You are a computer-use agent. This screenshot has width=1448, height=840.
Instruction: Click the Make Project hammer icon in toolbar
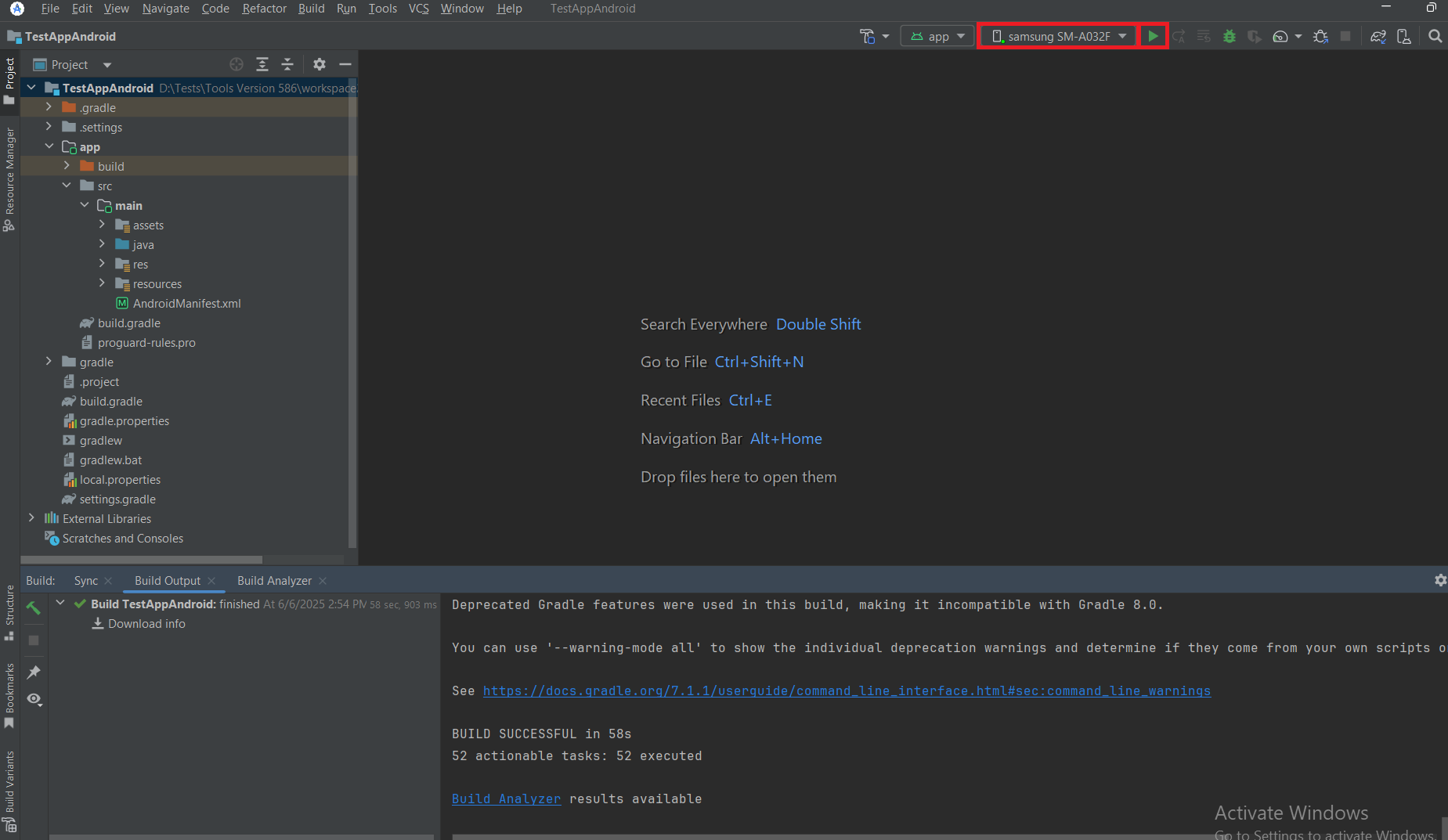click(x=867, y=36)
